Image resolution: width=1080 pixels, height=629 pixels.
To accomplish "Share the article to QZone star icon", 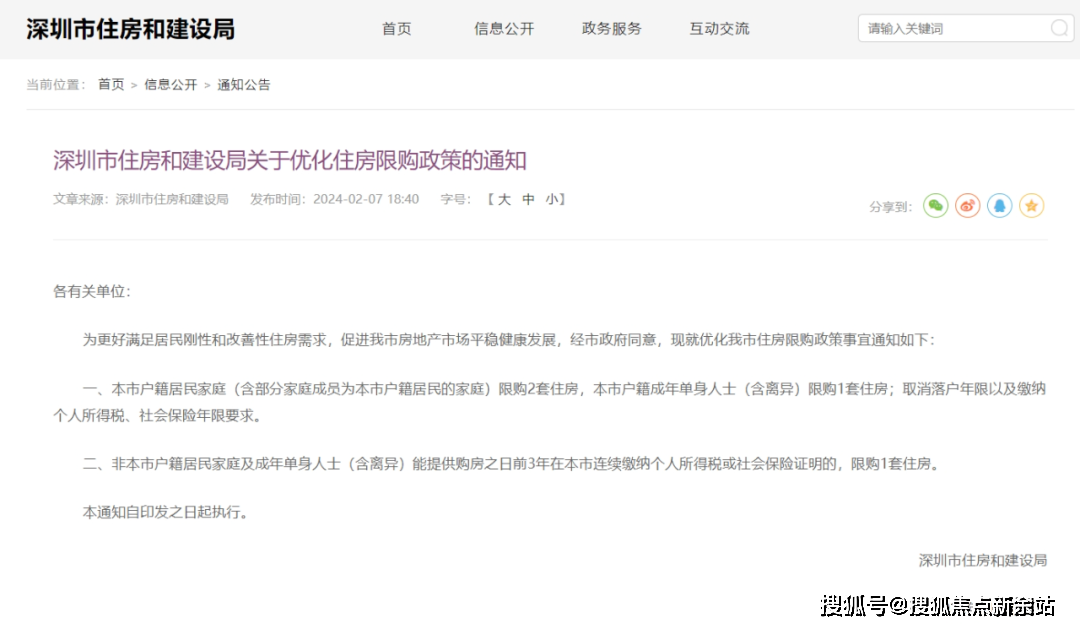I will [x=1031, y=205].
